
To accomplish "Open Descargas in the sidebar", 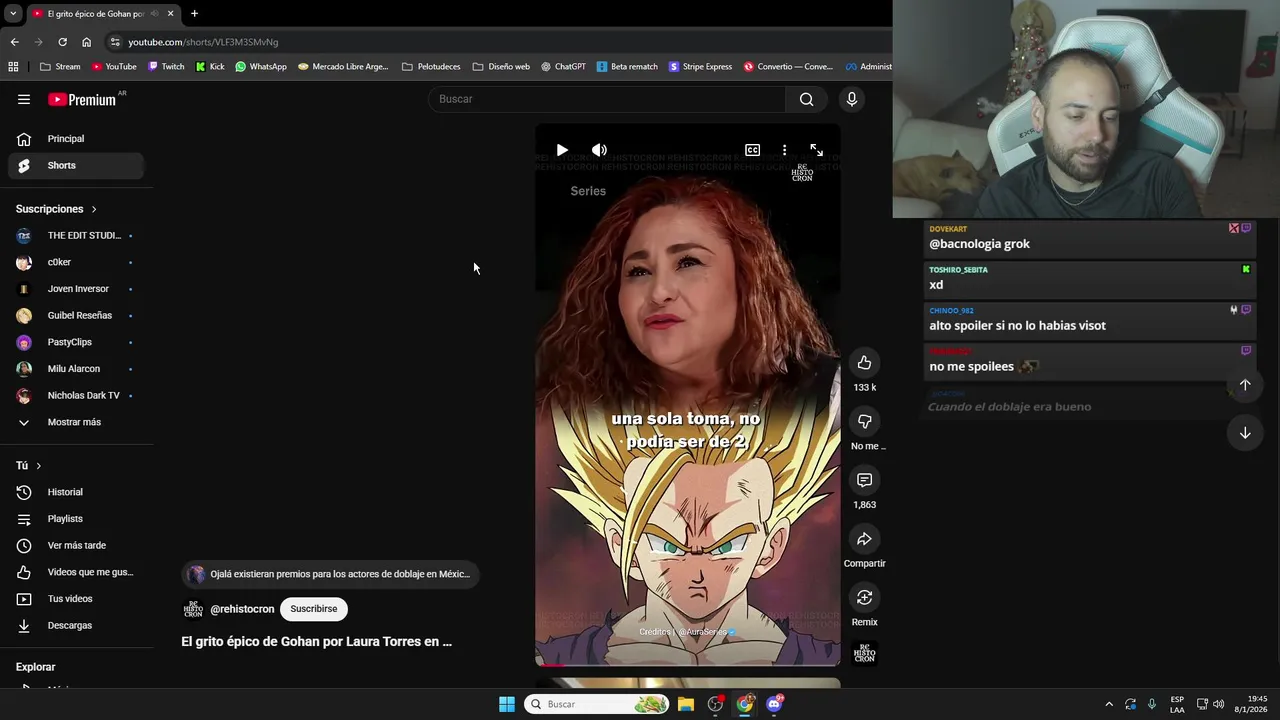I will [76, 626].
